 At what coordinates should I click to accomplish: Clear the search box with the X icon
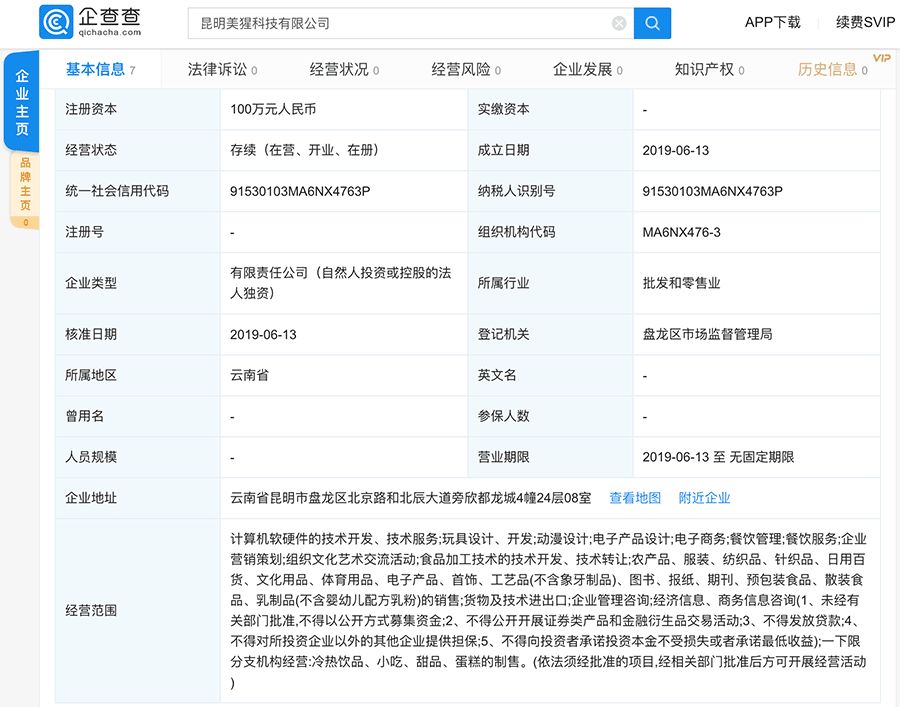pos(619,23)
